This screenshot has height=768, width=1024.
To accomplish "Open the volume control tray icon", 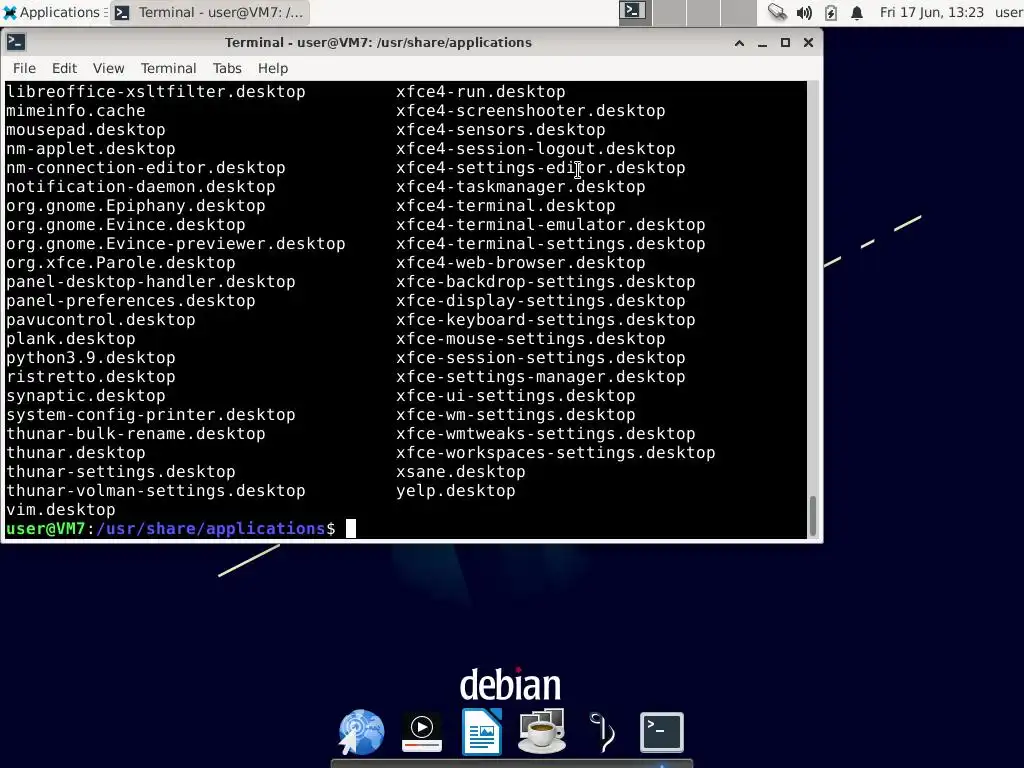I will 804,12.
